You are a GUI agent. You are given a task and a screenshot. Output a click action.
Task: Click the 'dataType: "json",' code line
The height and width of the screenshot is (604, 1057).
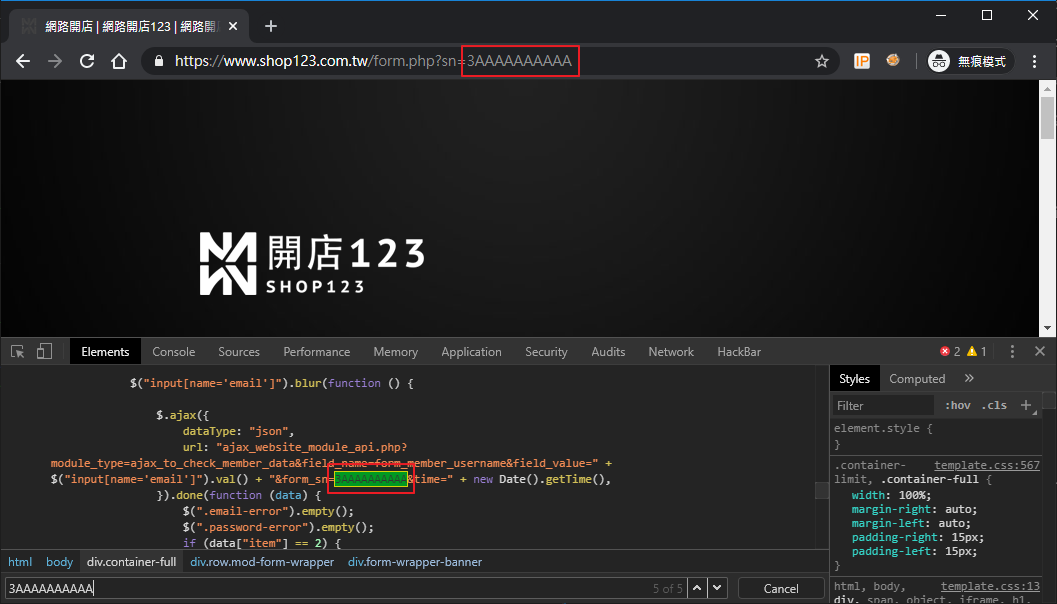point(238,431)
